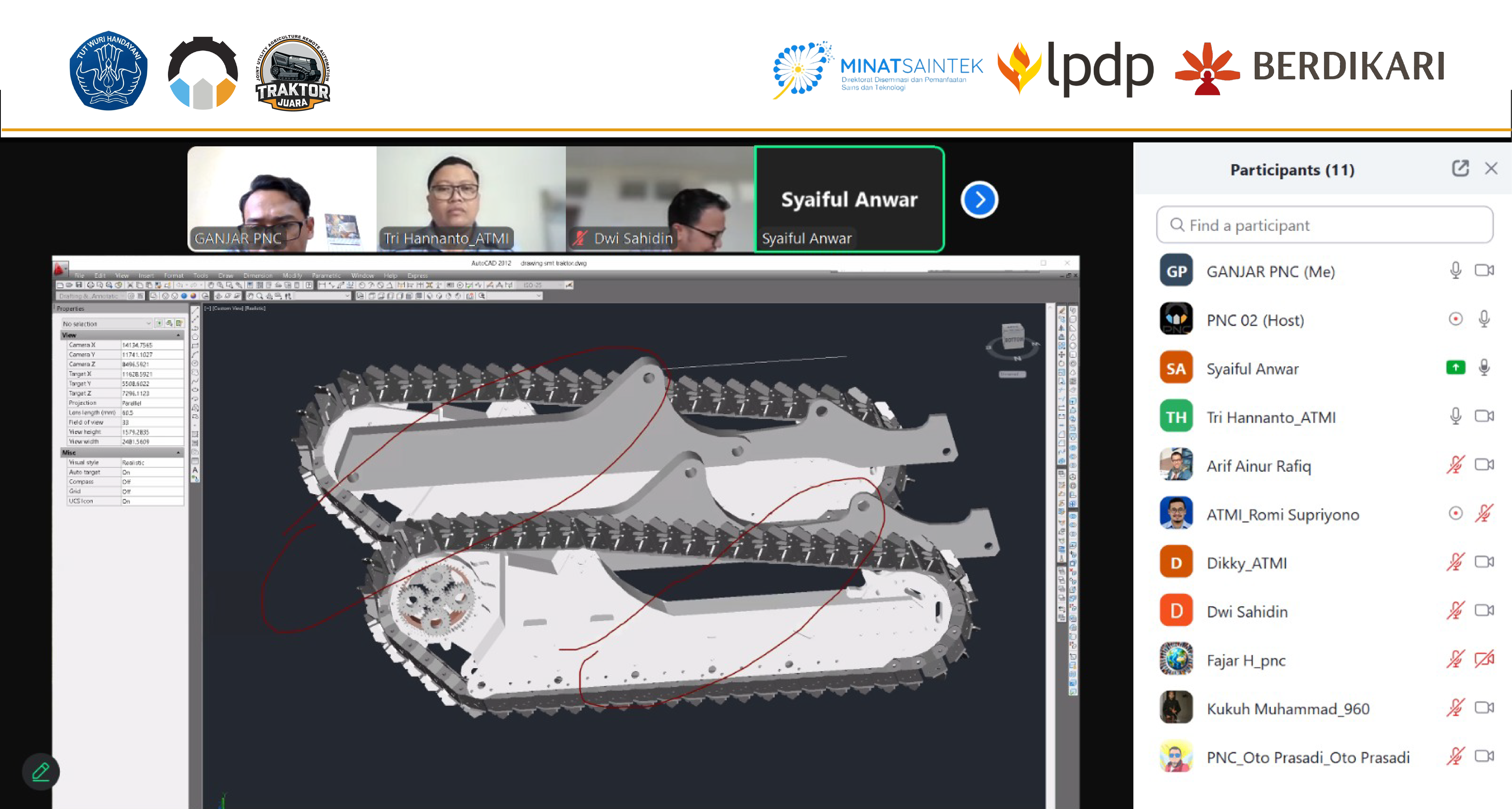Open the Drafting & Annotation workspace dropdown

91,296
